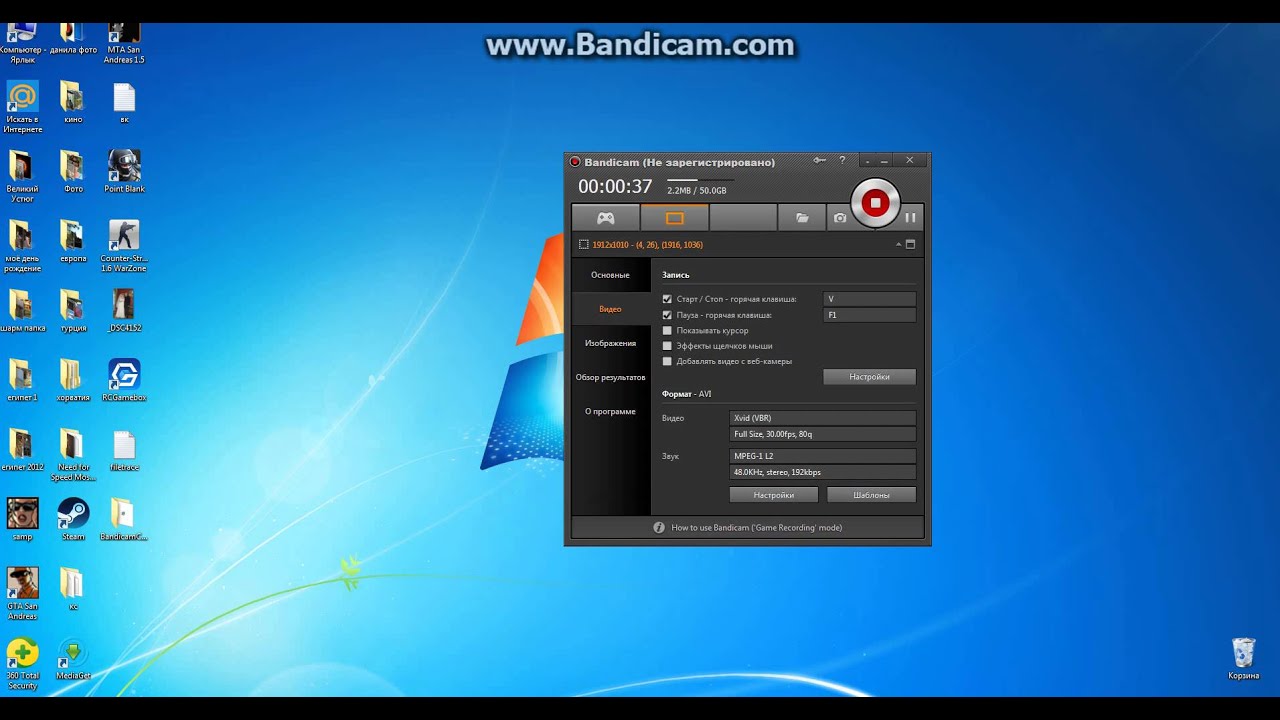Open the Обзор результатов tab
Image resolution: width=1280 pixels, height=720 pixels.
click(x=610, y=377)
